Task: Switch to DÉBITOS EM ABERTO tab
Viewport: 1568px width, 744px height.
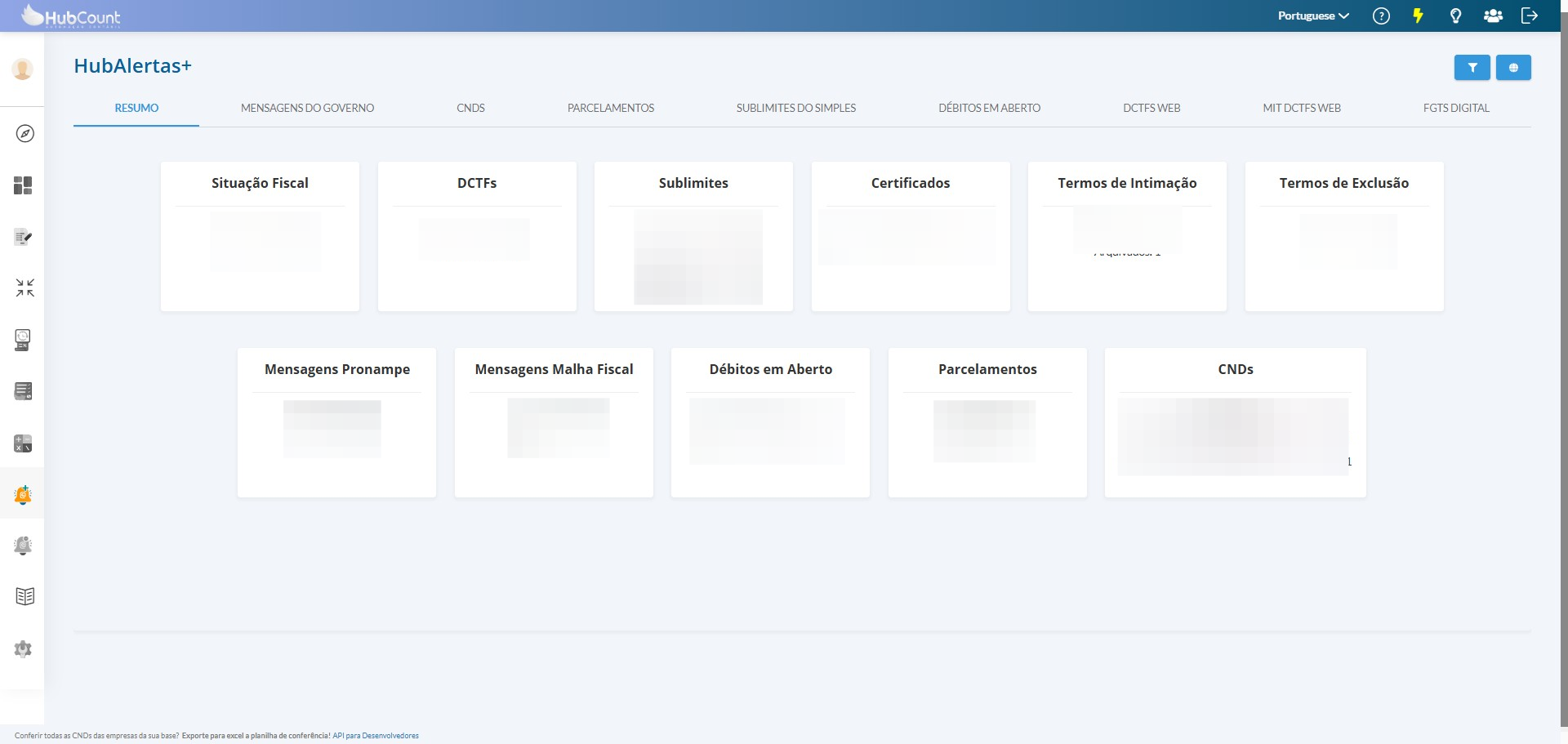Action: click(x=989, y=108)
